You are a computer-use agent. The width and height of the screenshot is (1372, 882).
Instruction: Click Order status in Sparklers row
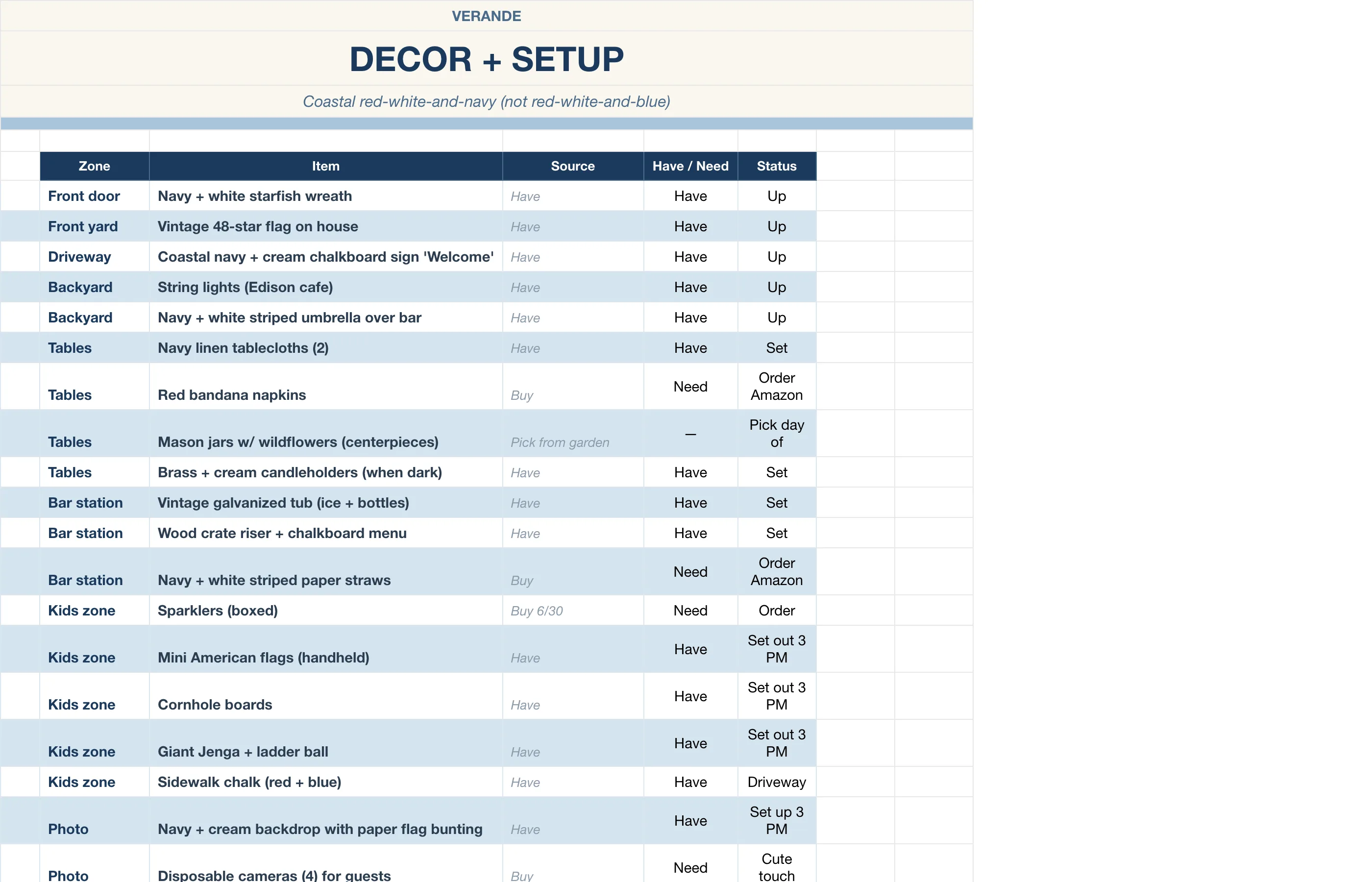coord(777,610)
